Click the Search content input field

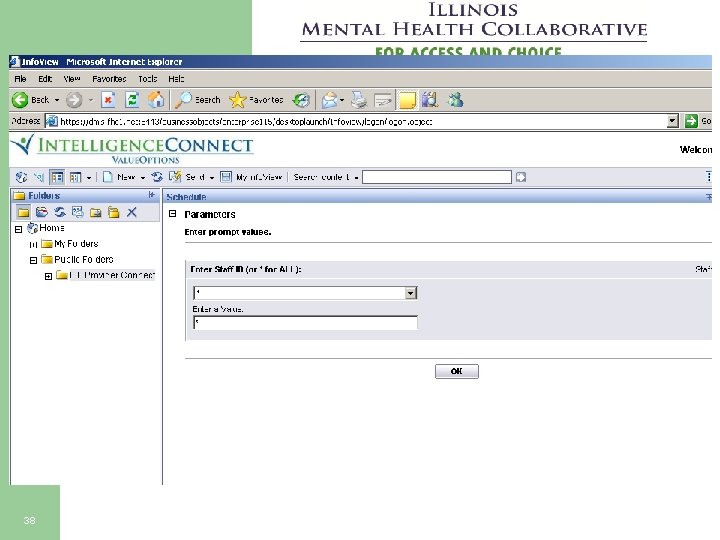click(437, 177)
